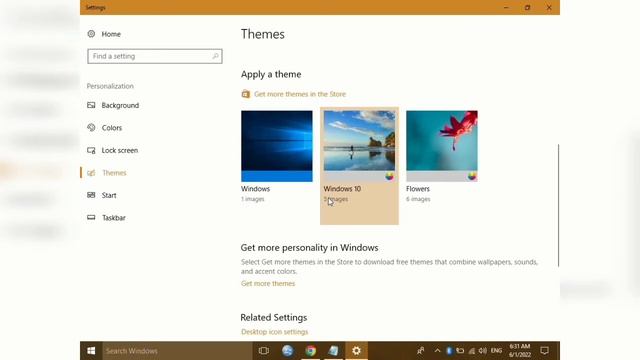640x360 pixels.
Task: Open Background personalization page
Action: click(113, 105)
